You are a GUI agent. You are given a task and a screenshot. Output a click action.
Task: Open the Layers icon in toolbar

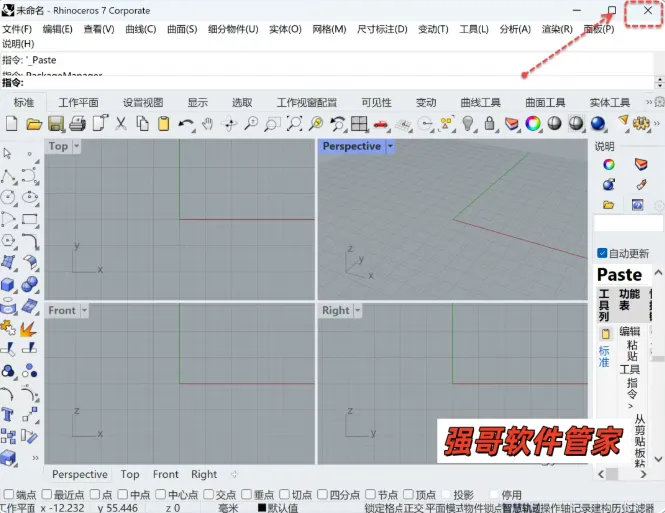pyautogui.click(x=512, y=124)
